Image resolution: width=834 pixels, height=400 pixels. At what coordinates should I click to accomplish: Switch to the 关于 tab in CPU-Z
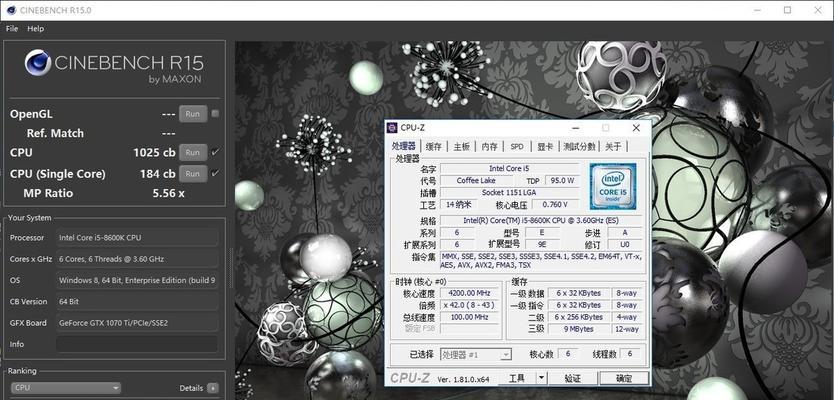click(x=613, y=147)
